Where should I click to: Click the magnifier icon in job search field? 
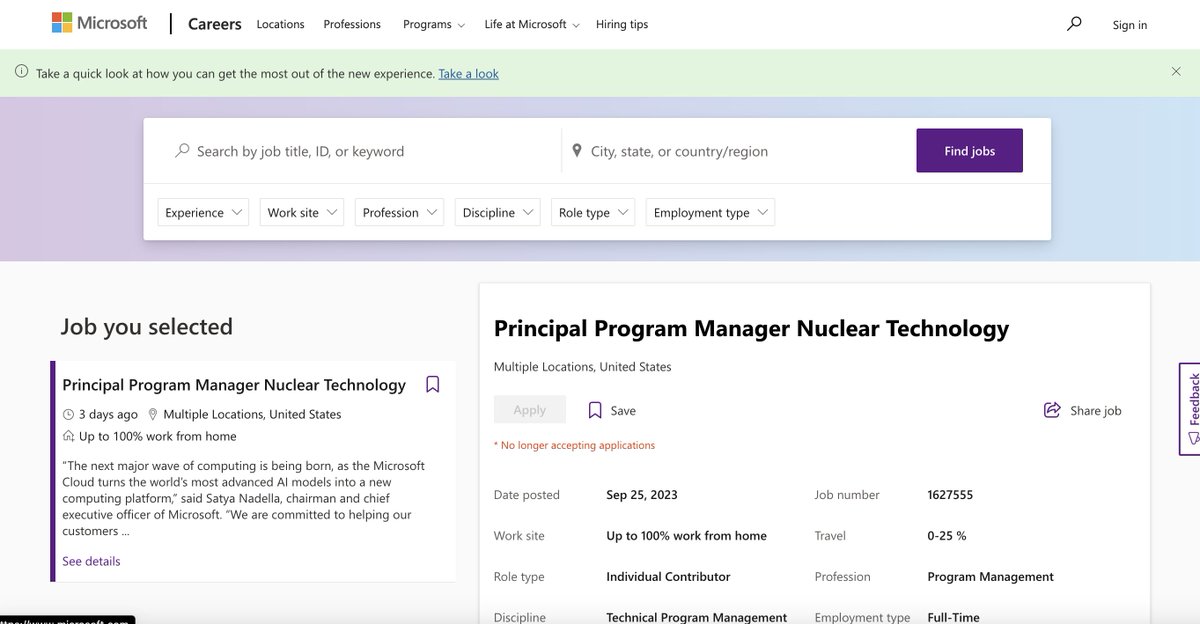pos(182,151)
